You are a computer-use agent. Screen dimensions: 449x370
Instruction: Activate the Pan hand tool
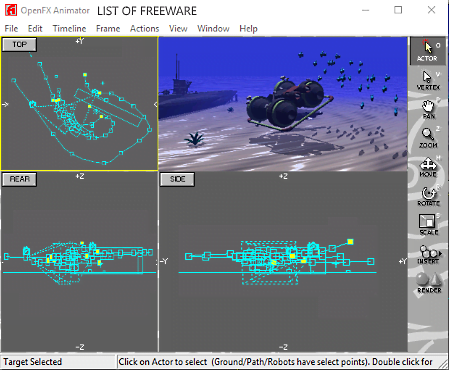[x=428, y=109]
